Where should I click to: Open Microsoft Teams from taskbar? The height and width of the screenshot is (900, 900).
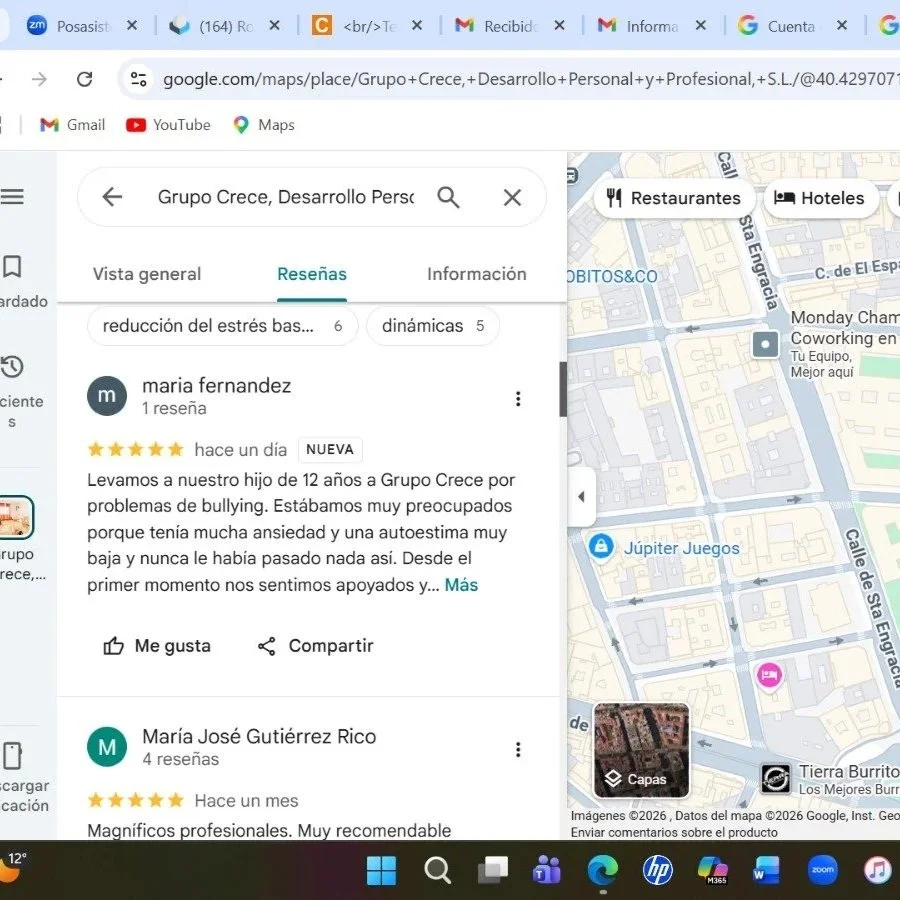tap(547, 870)
